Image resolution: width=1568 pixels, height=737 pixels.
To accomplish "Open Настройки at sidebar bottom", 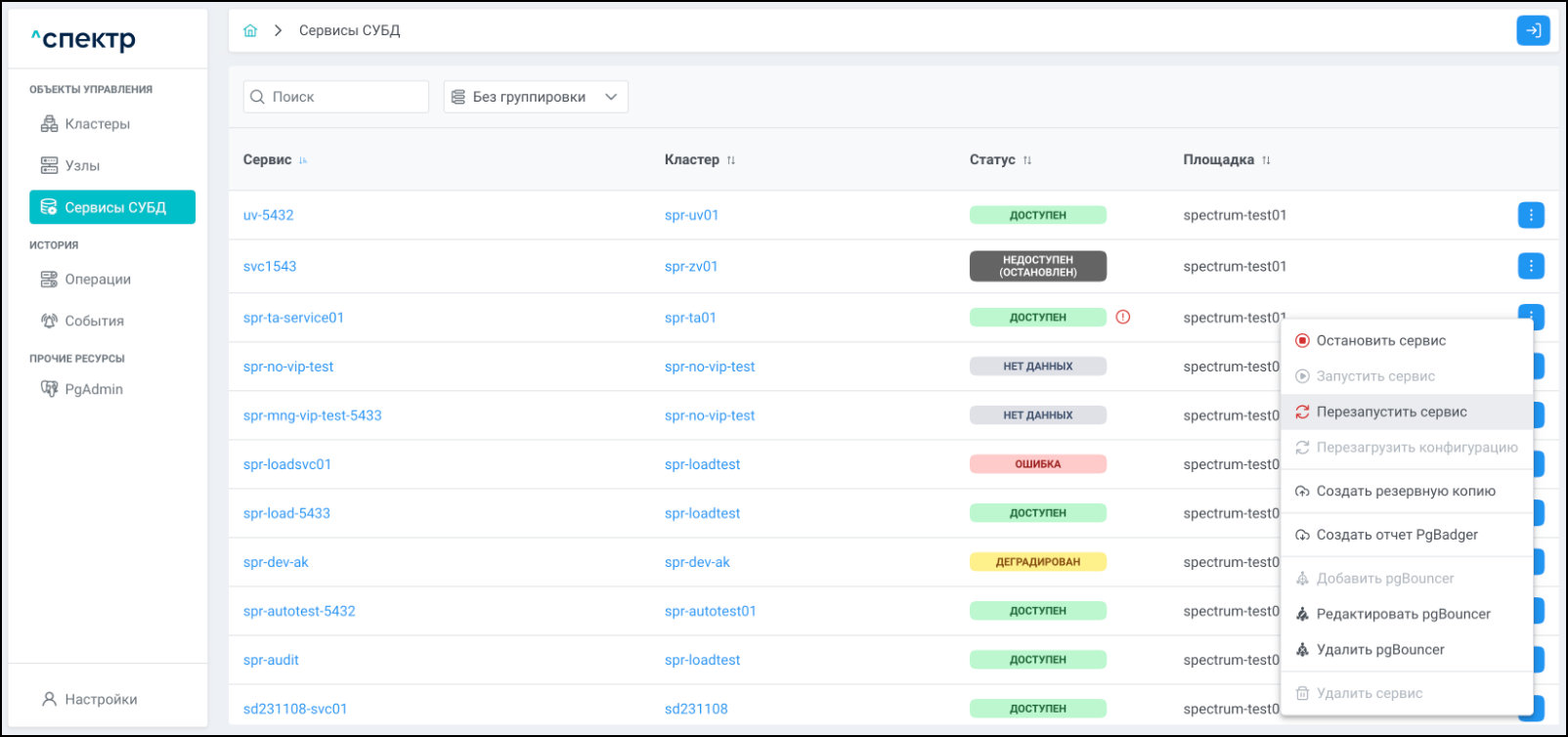I will [101, 699].
